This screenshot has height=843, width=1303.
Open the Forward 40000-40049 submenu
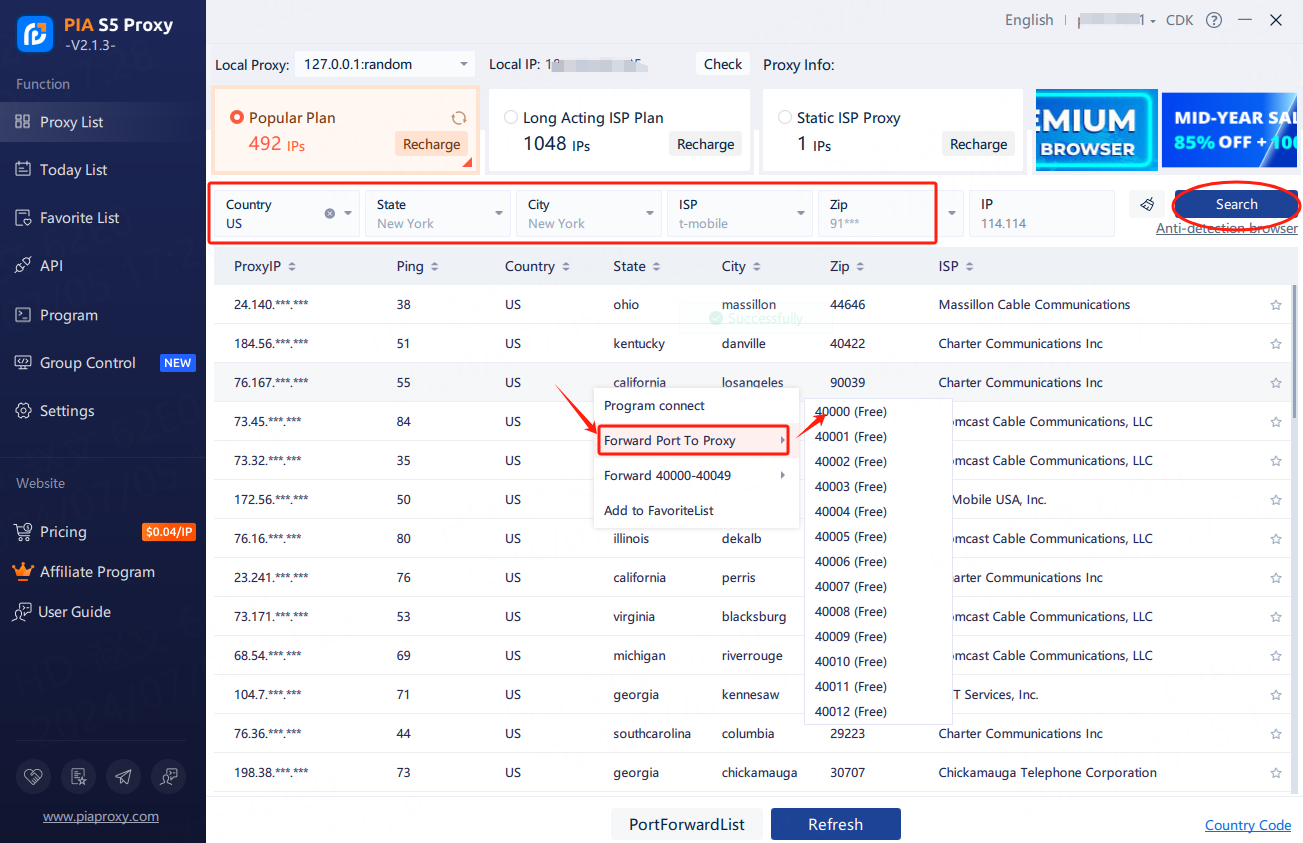(x=696, y=476)
